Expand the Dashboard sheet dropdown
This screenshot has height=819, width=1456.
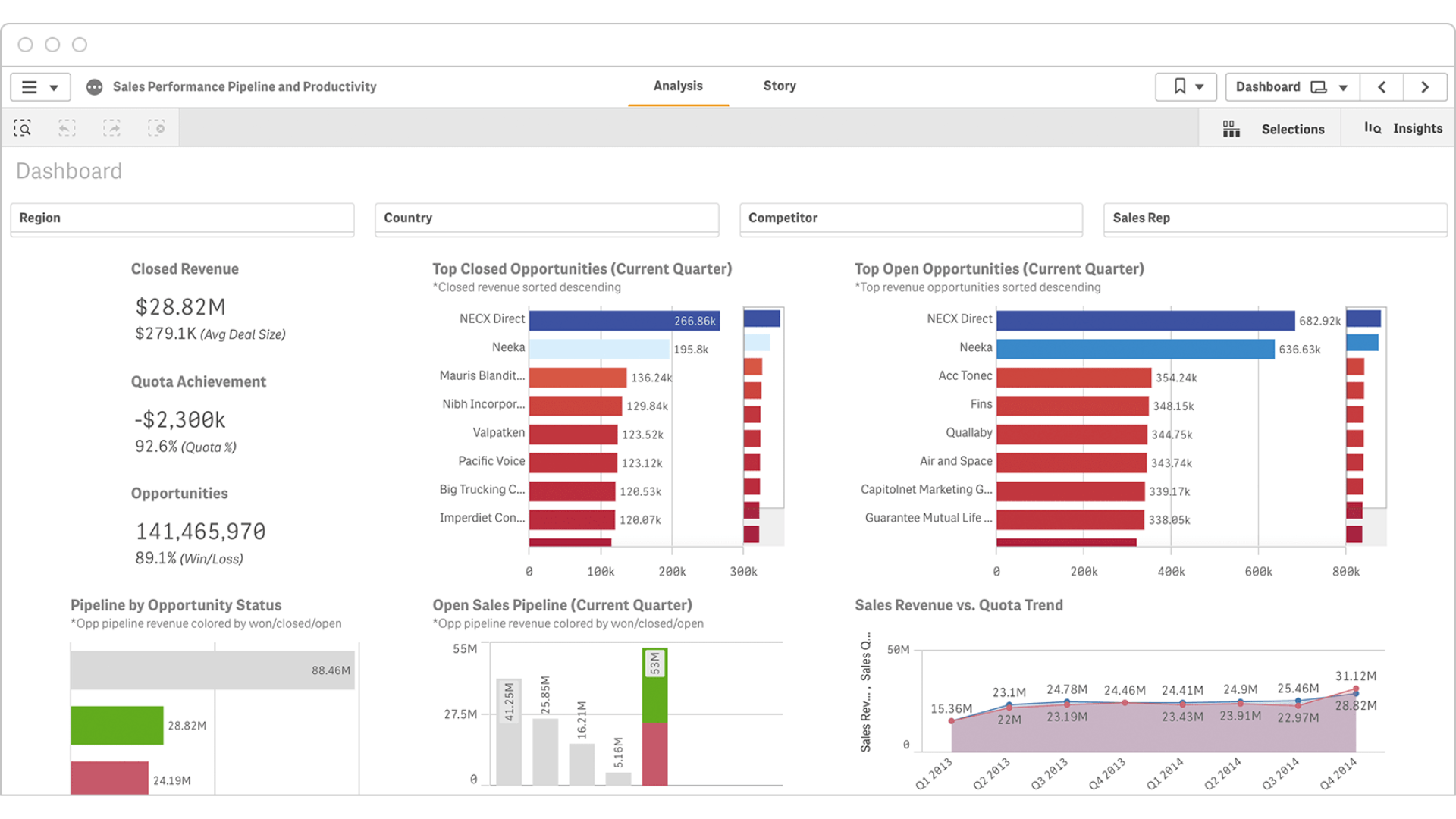[1343, 88]
